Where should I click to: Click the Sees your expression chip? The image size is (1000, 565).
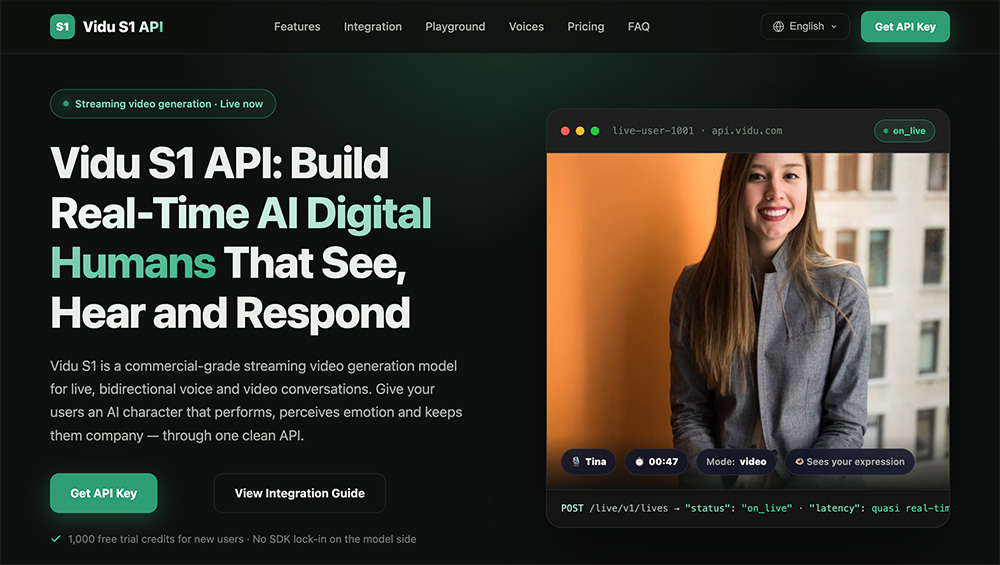[849, 462]
